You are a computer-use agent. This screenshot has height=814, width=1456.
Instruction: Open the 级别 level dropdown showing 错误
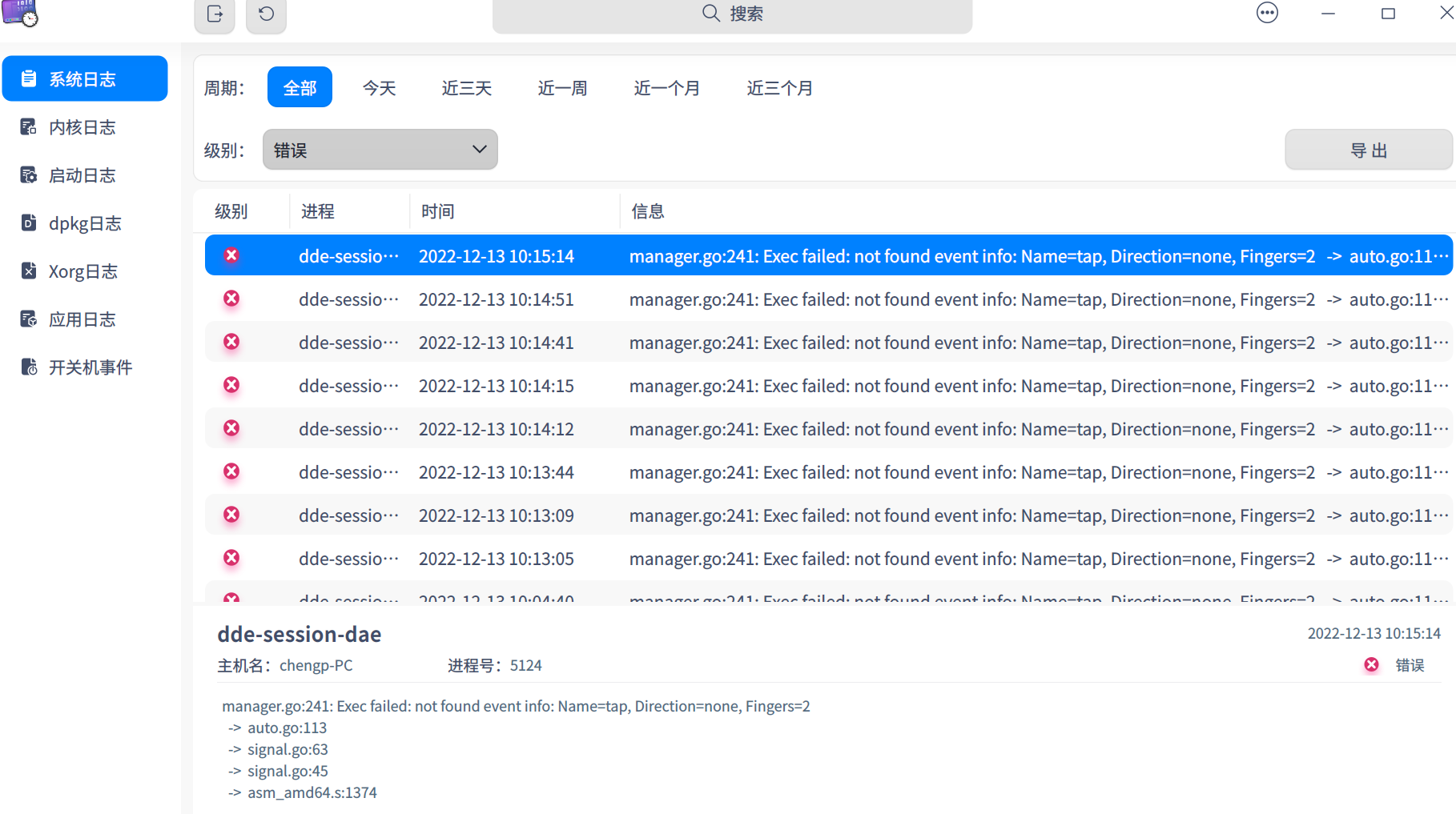[x=380, y=150]
